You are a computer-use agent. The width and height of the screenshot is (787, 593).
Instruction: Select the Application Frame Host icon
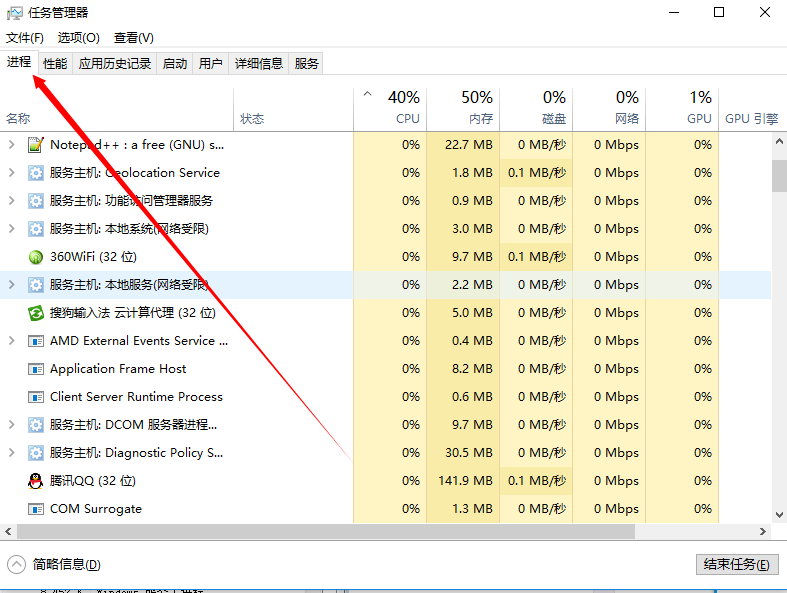pos(36,369)
